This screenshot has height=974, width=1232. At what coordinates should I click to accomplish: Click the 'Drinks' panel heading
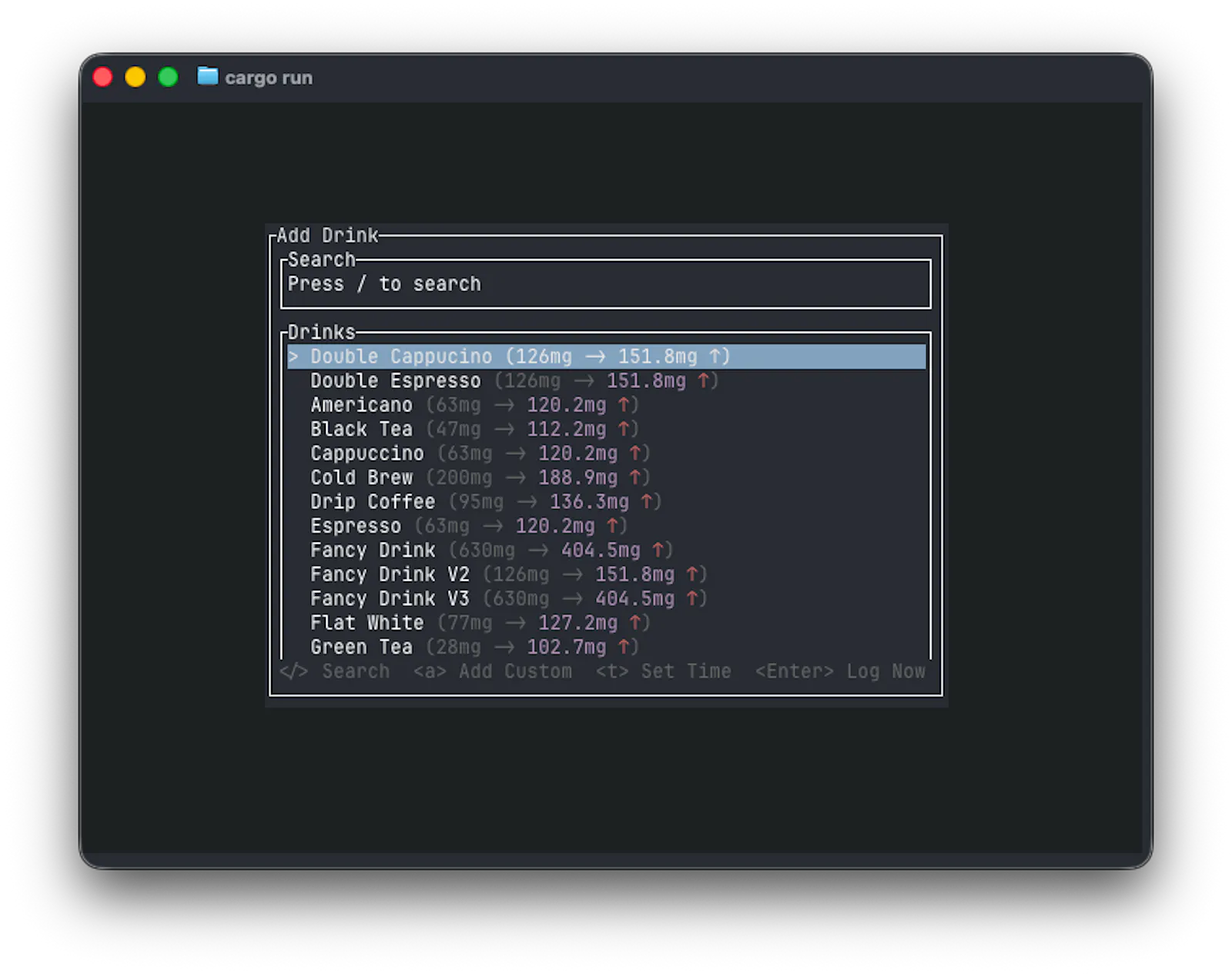(x=322, y=333)
